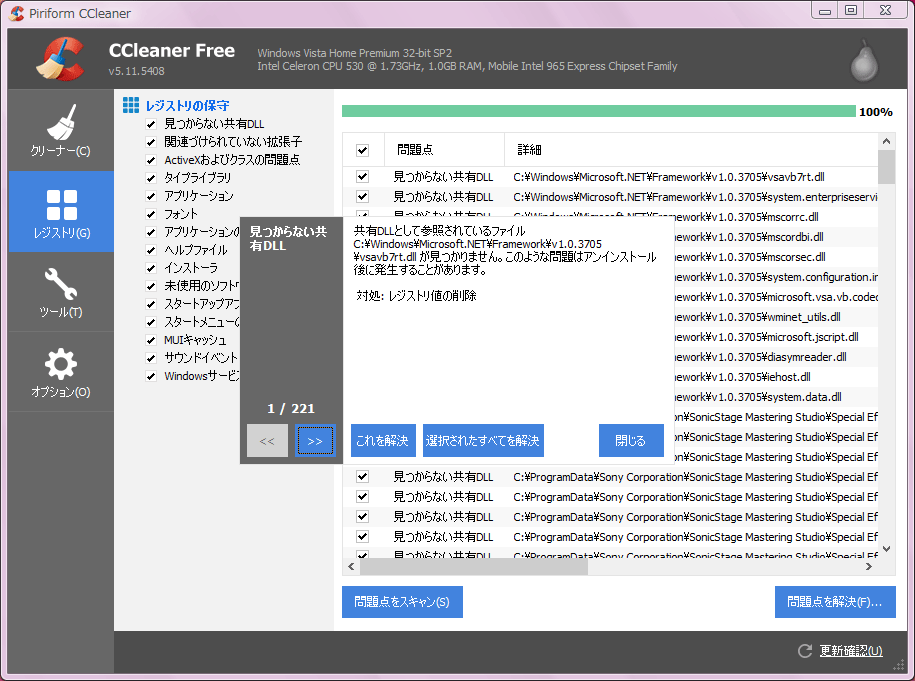915x681 pixels.
Task: Open the Tools (ツール) wrench section
Action: click(61, 292)
